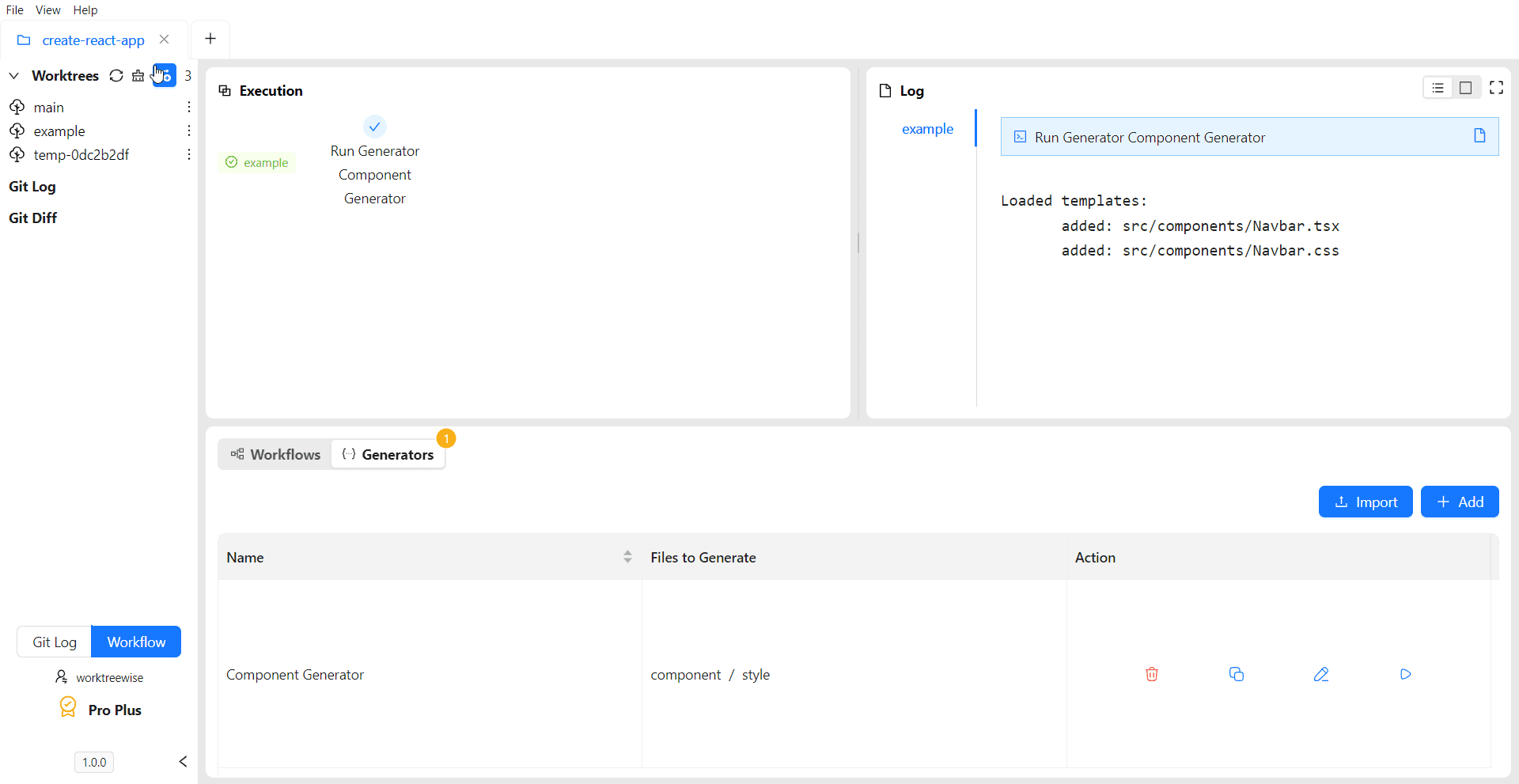The image size is (1519, 784).
Task: Enter fullscreen mode in the Log panel
Action: point(1497,87)
